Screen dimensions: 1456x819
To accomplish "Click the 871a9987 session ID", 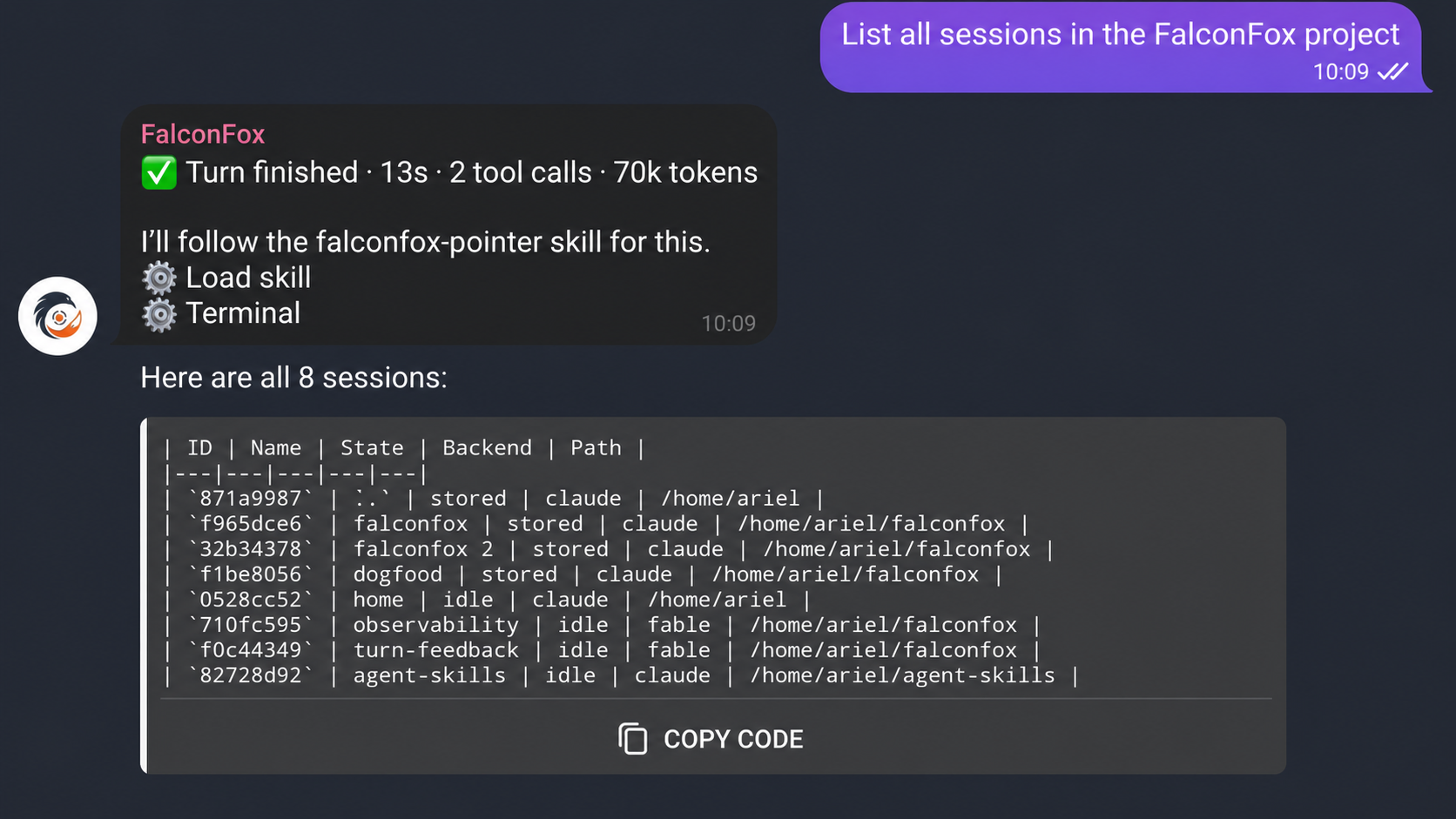I will click(x=251, y=499).
